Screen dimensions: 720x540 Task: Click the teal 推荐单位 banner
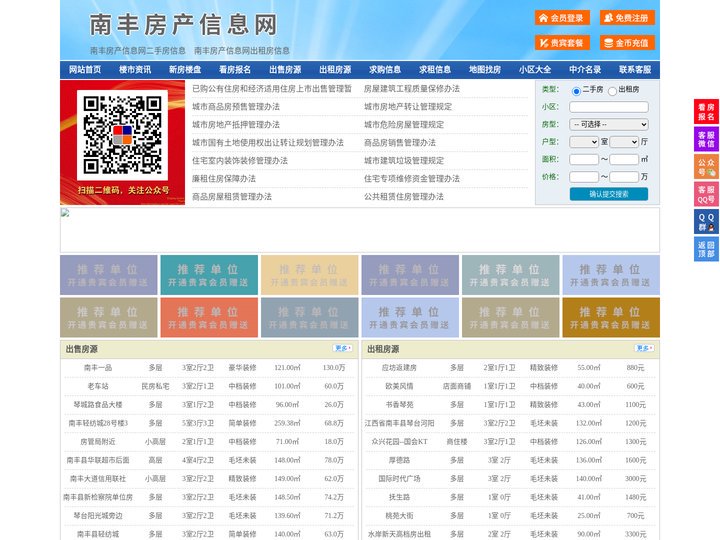(209, 275)
